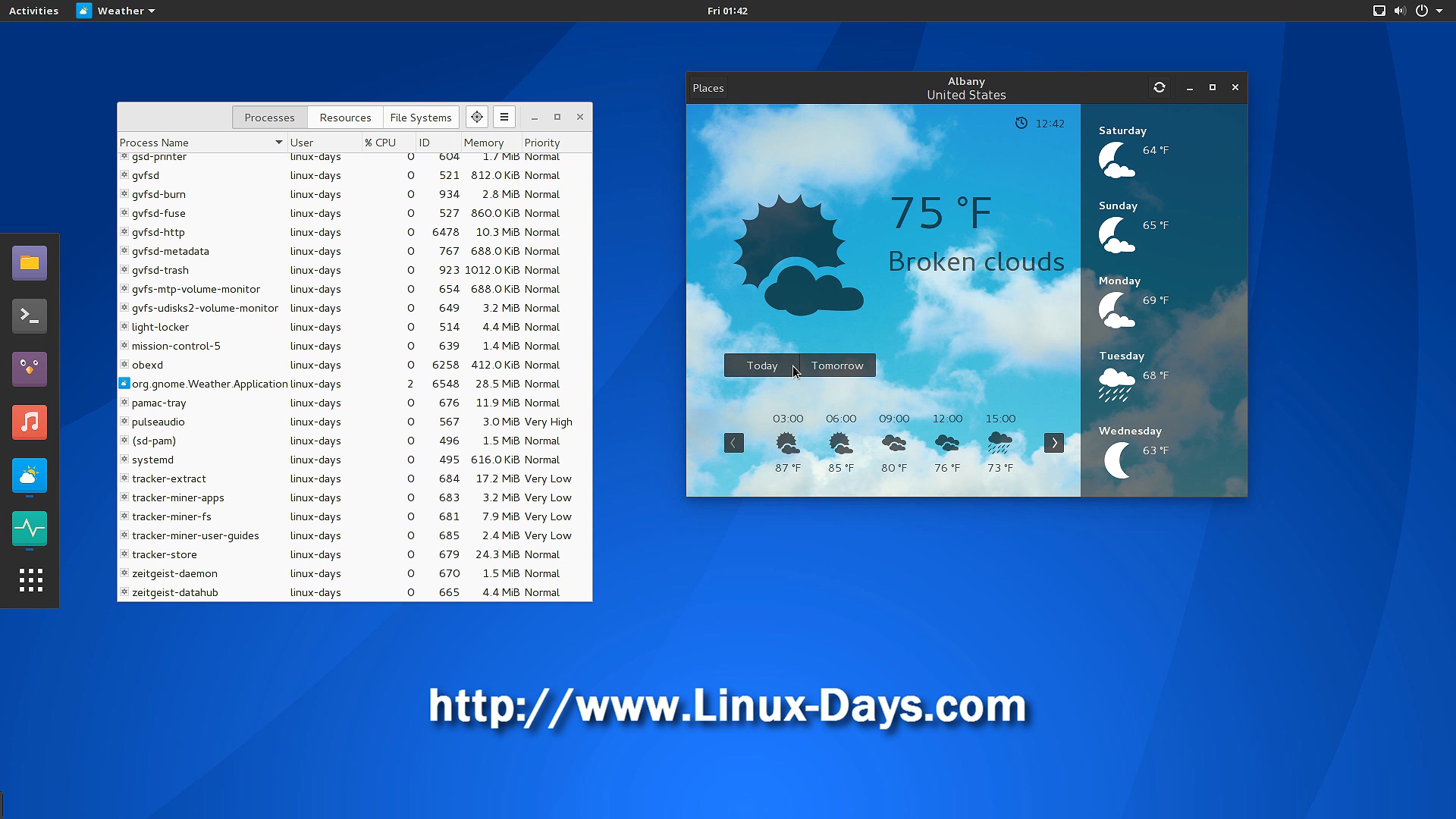Click Tuesday's rain cloud icon
The height and width of the screenshot is (819, 1456).
(x=1116, y=384)
